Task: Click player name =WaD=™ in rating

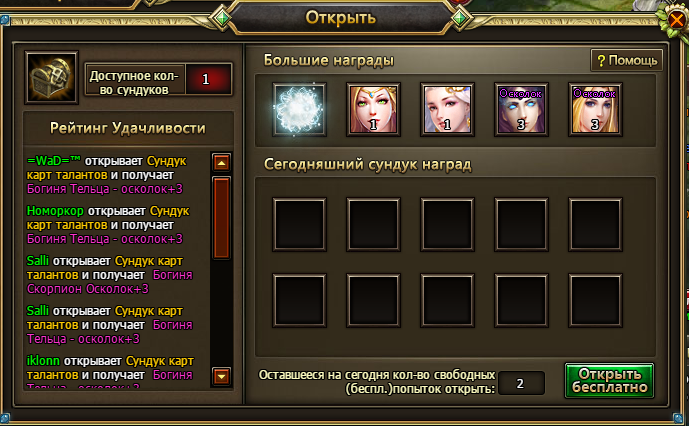Action: (x=54, y=161)
